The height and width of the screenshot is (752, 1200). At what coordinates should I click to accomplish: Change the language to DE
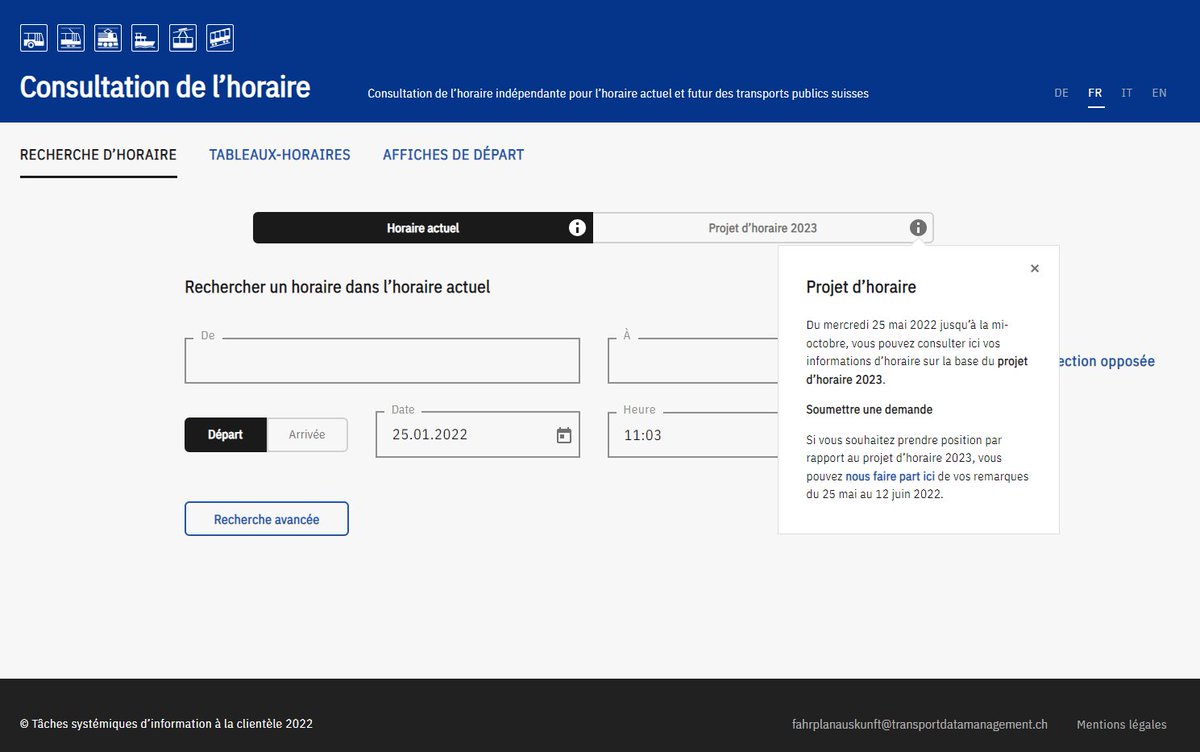(1061, 93)
